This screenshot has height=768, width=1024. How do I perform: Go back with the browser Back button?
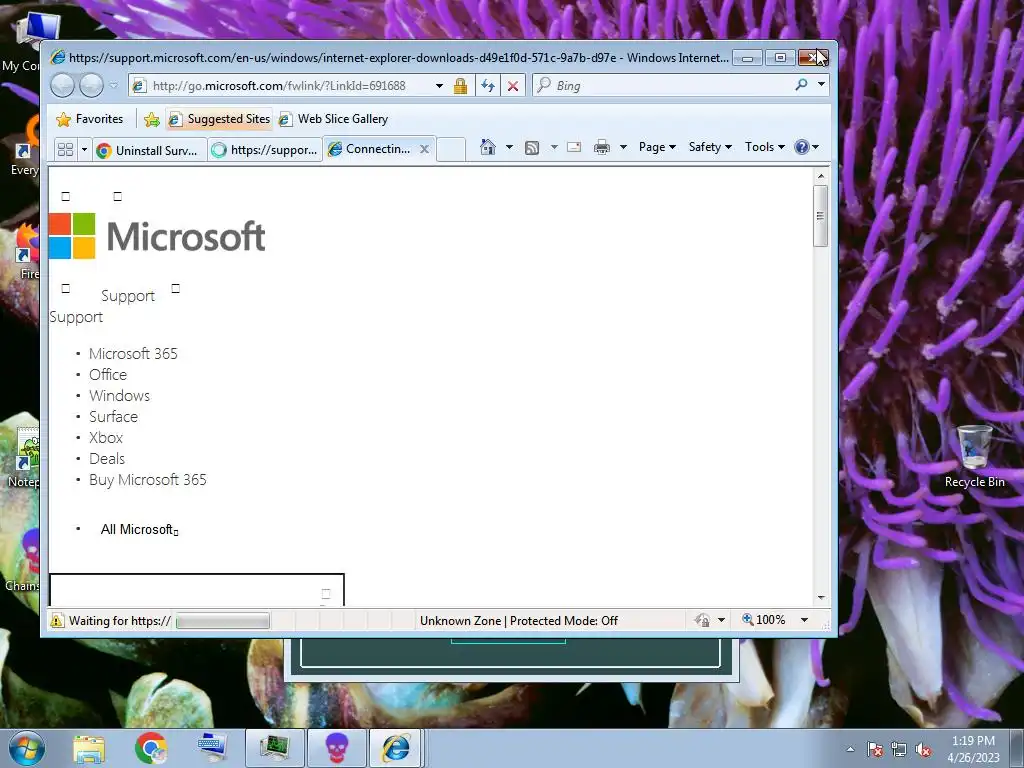[63, 86]
